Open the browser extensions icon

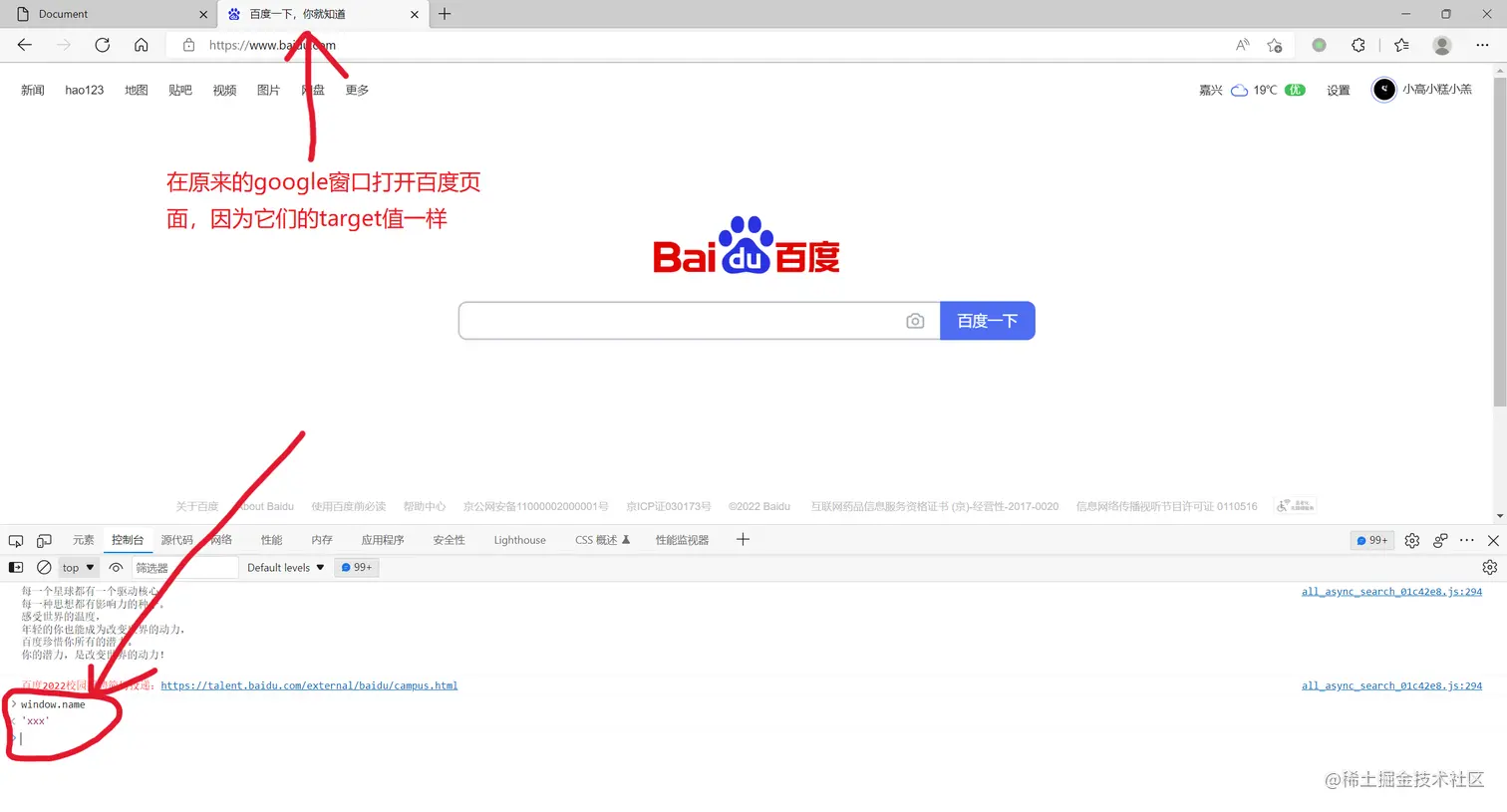click(1358, 45)
